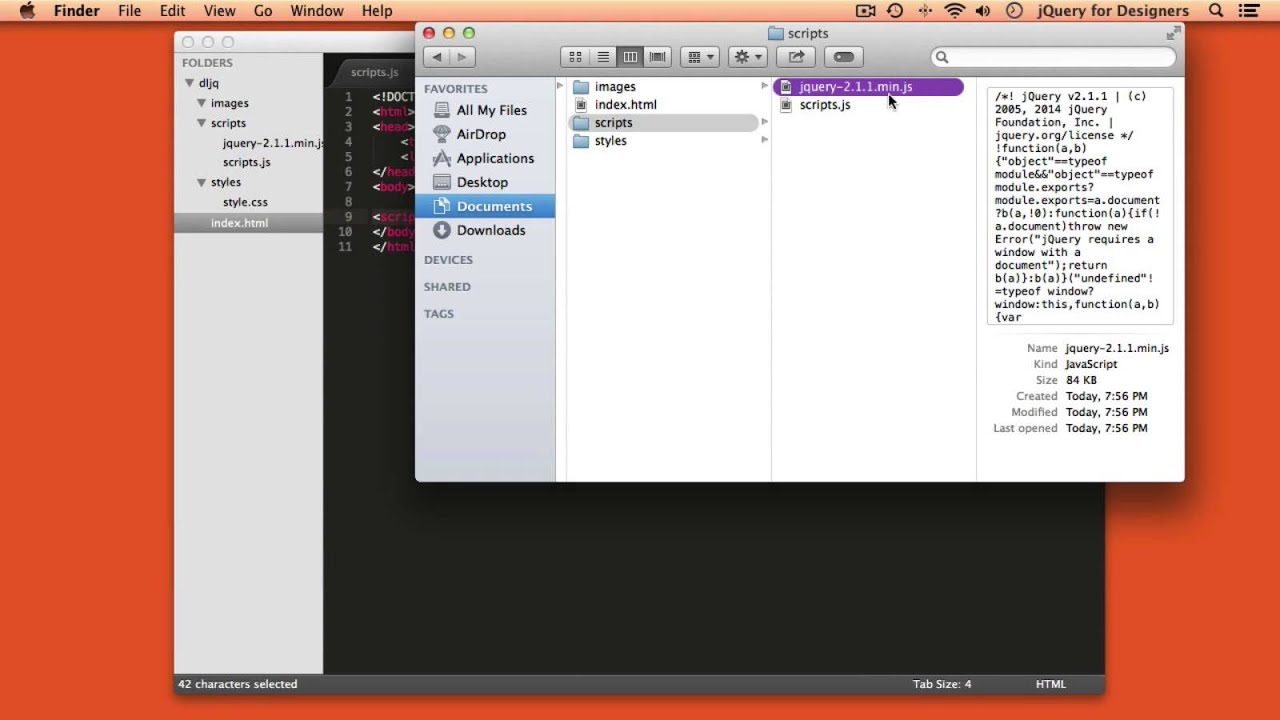Open the Finder application menu
The image size is (1280, 720).
(76, 11)
